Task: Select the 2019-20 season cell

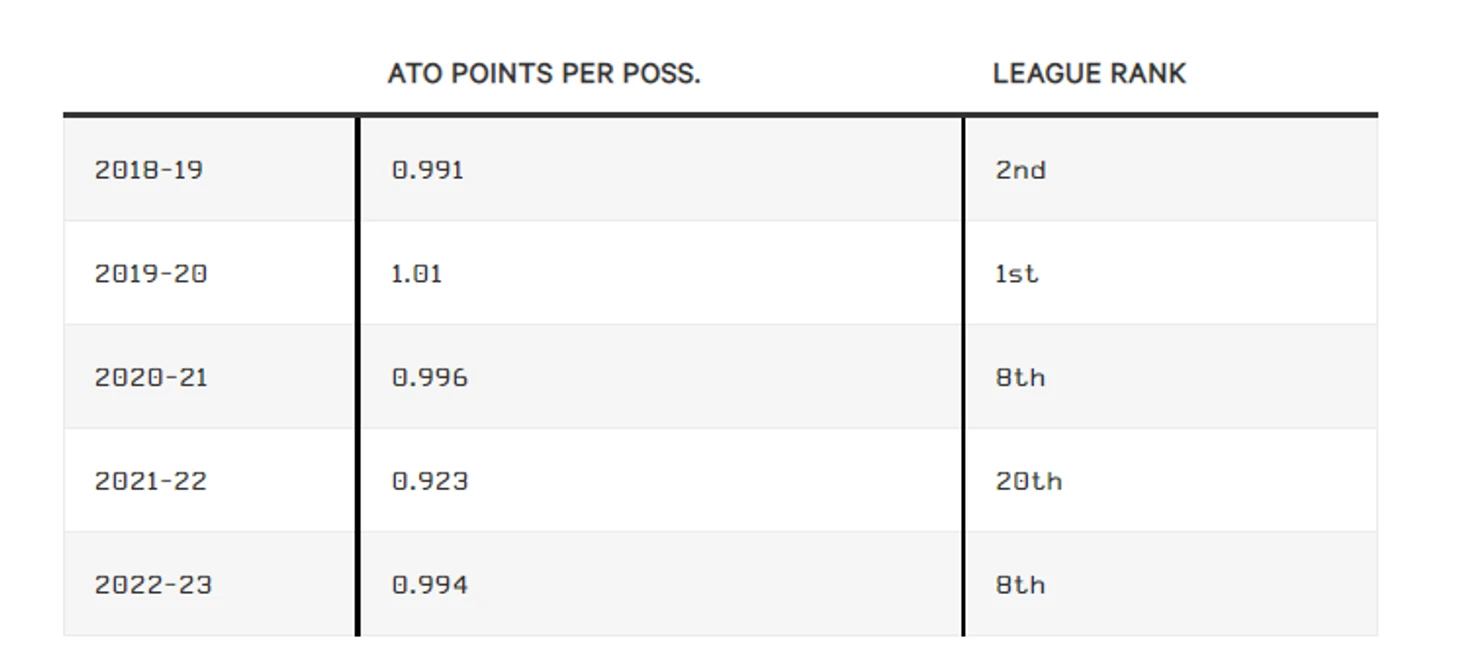Action: coord(150,273)
